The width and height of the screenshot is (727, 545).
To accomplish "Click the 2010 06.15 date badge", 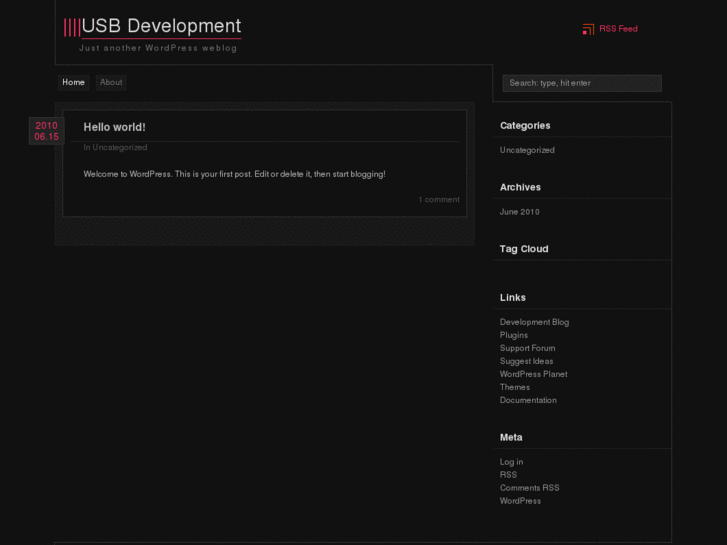I will (46, 131).
